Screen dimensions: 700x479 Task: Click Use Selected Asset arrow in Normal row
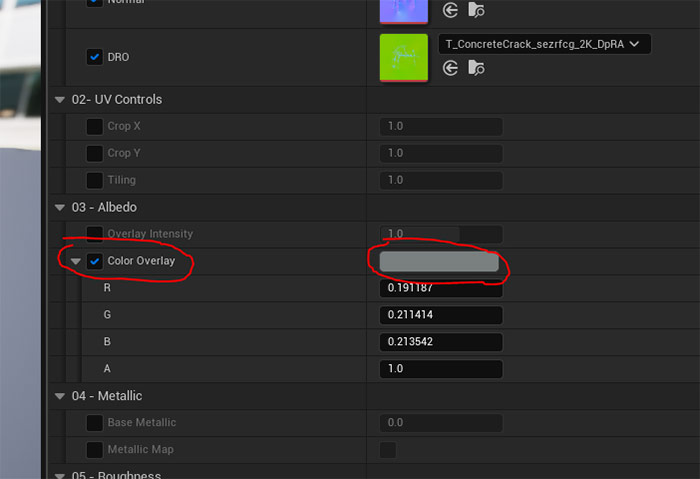pos(450,11)
